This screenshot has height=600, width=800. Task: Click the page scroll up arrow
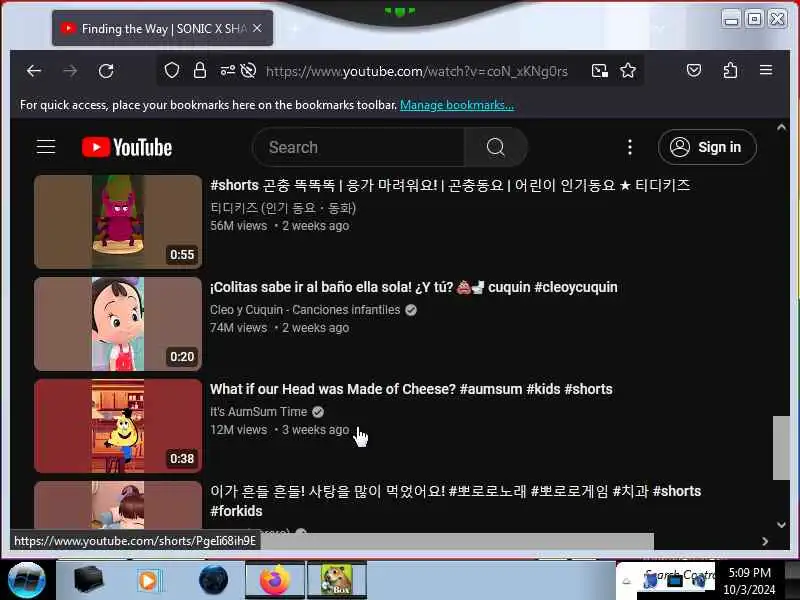coord(781,128)
